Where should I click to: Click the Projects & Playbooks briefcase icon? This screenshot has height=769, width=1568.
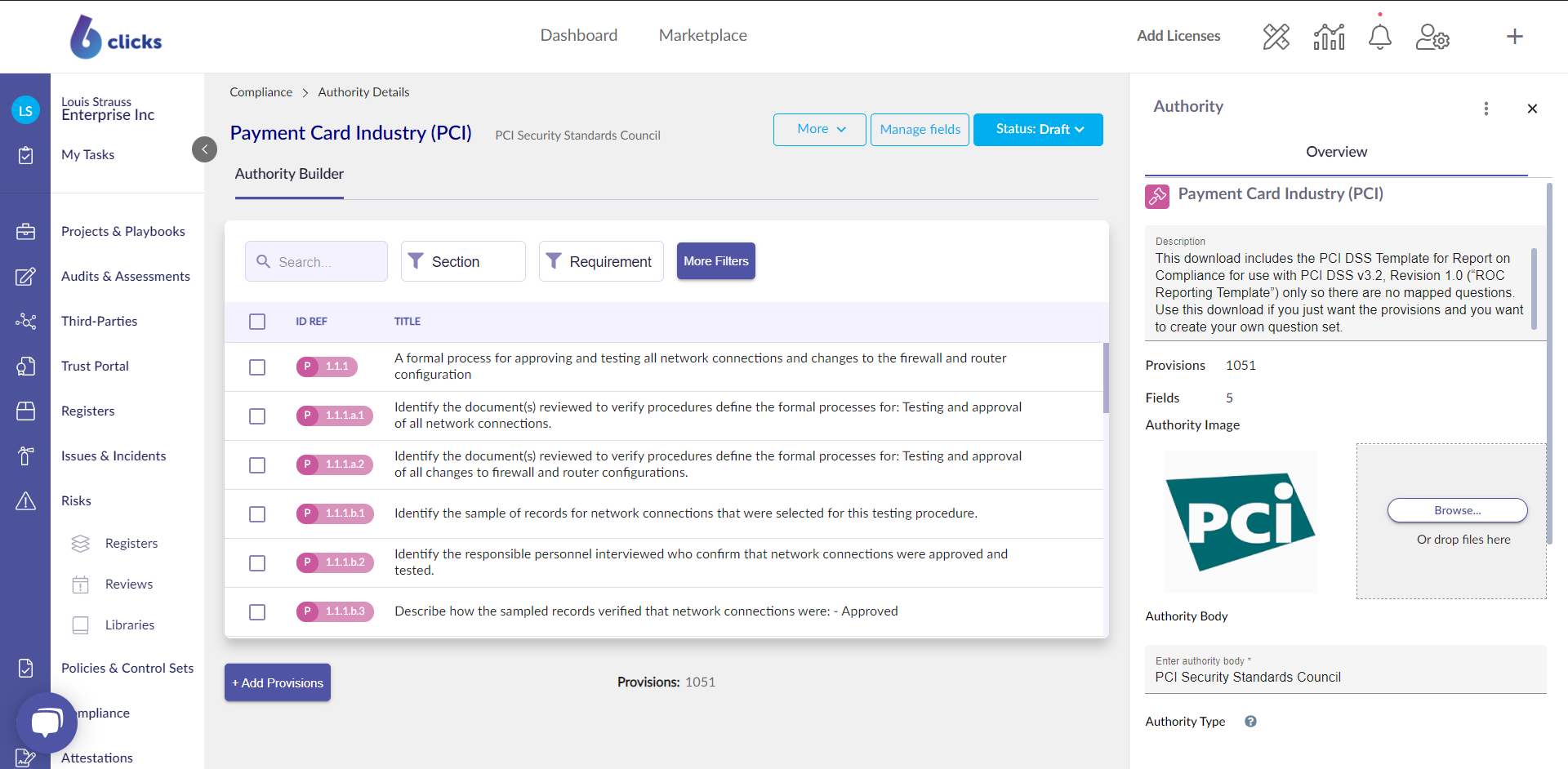point(25,232)
